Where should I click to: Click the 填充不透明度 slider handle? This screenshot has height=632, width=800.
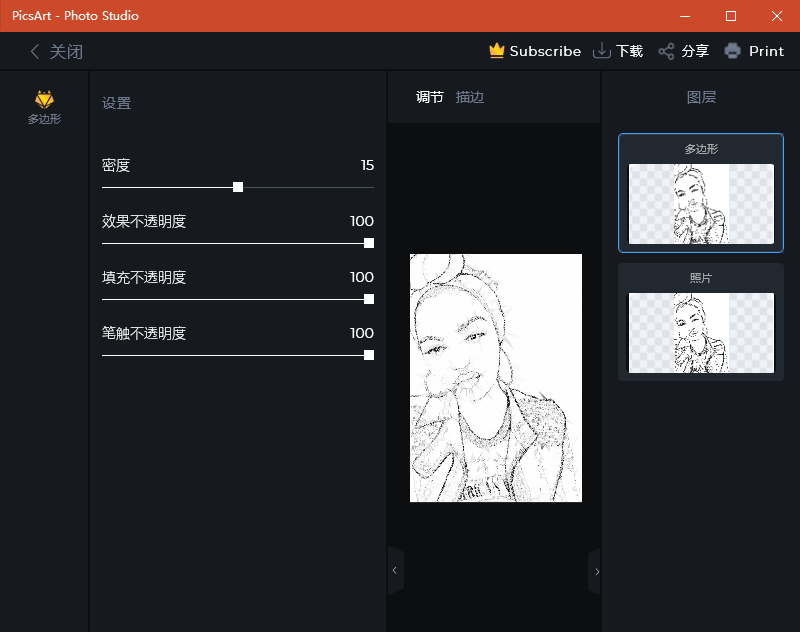[x=369, y=299]
